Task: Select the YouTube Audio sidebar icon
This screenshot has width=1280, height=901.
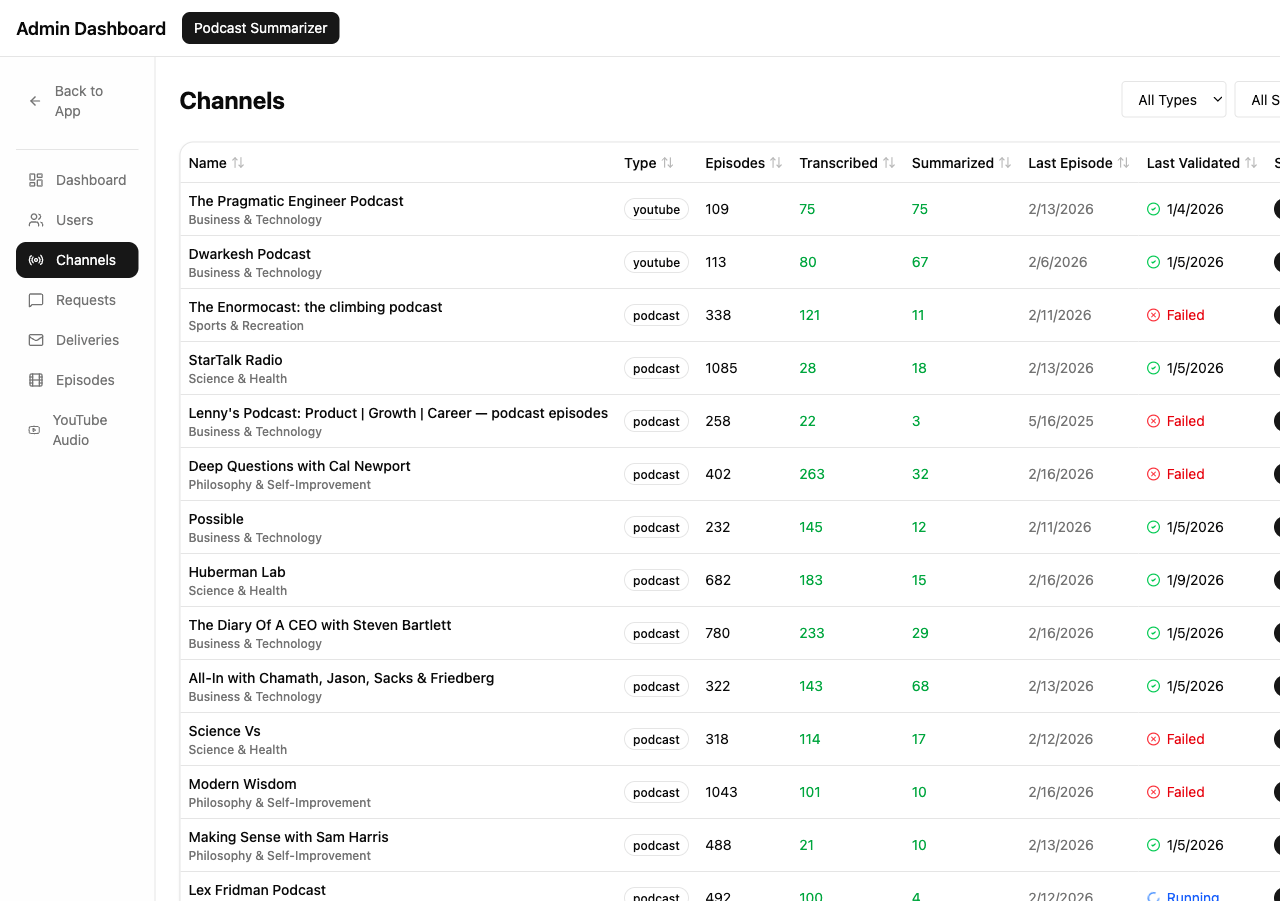Action: coord(36,430)
